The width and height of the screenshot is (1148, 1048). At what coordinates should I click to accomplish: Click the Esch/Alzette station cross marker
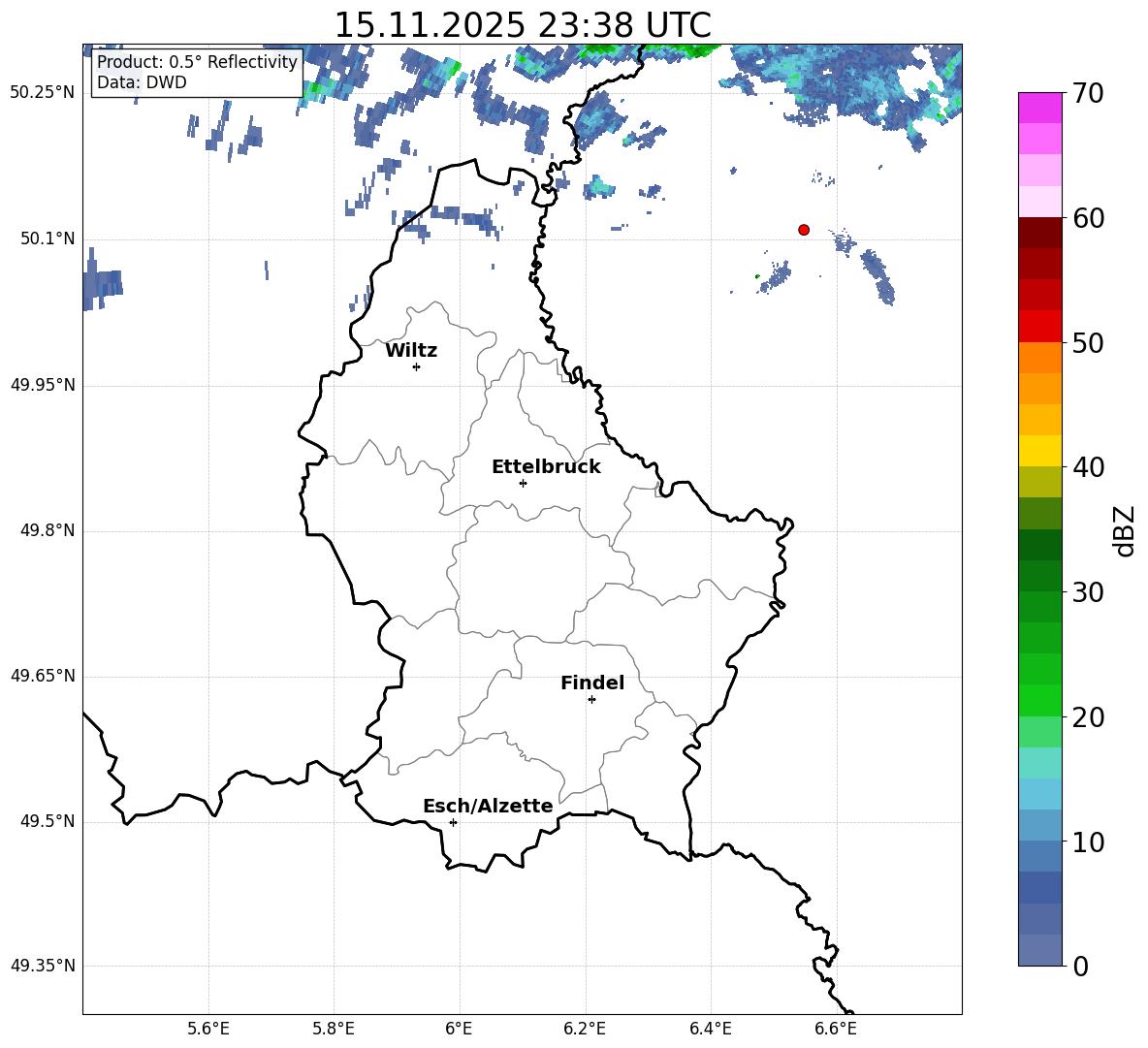coord(453,822)
